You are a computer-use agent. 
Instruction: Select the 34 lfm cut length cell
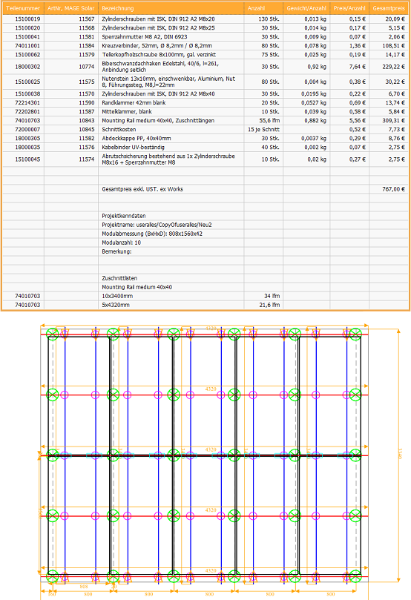(264, 296)
